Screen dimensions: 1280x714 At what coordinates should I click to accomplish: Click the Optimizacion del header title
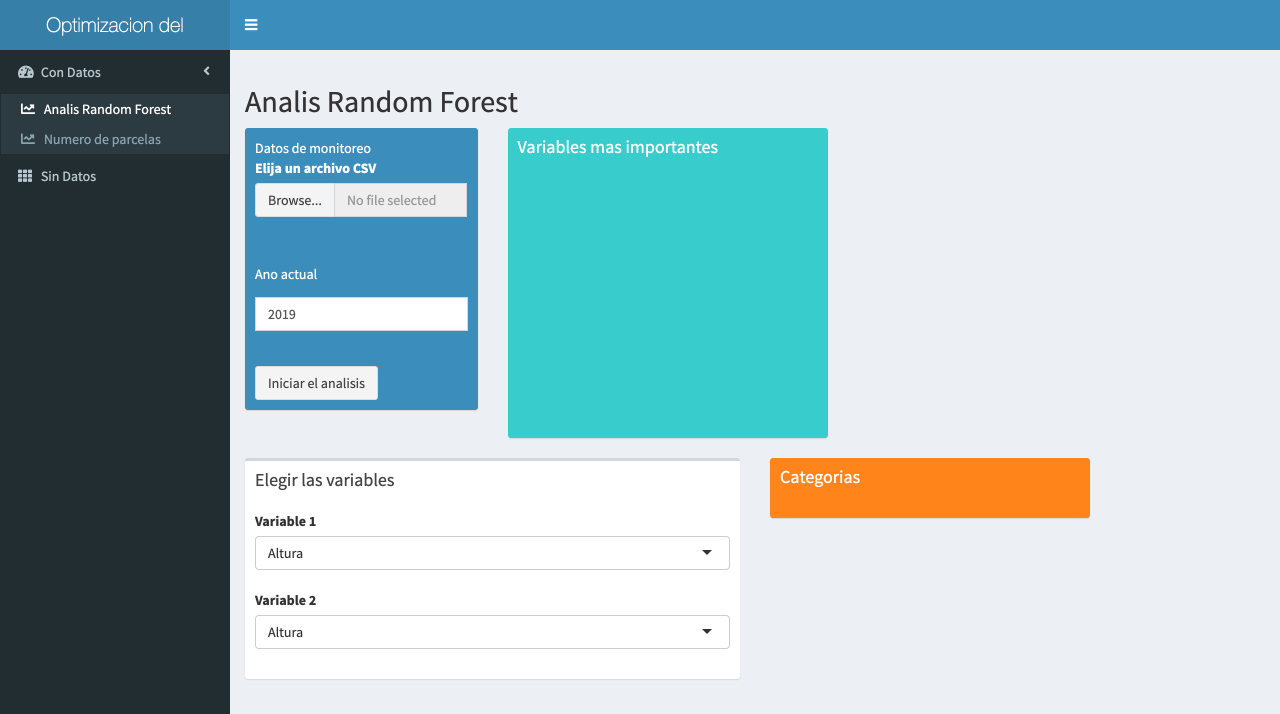(x=115, y=25)
